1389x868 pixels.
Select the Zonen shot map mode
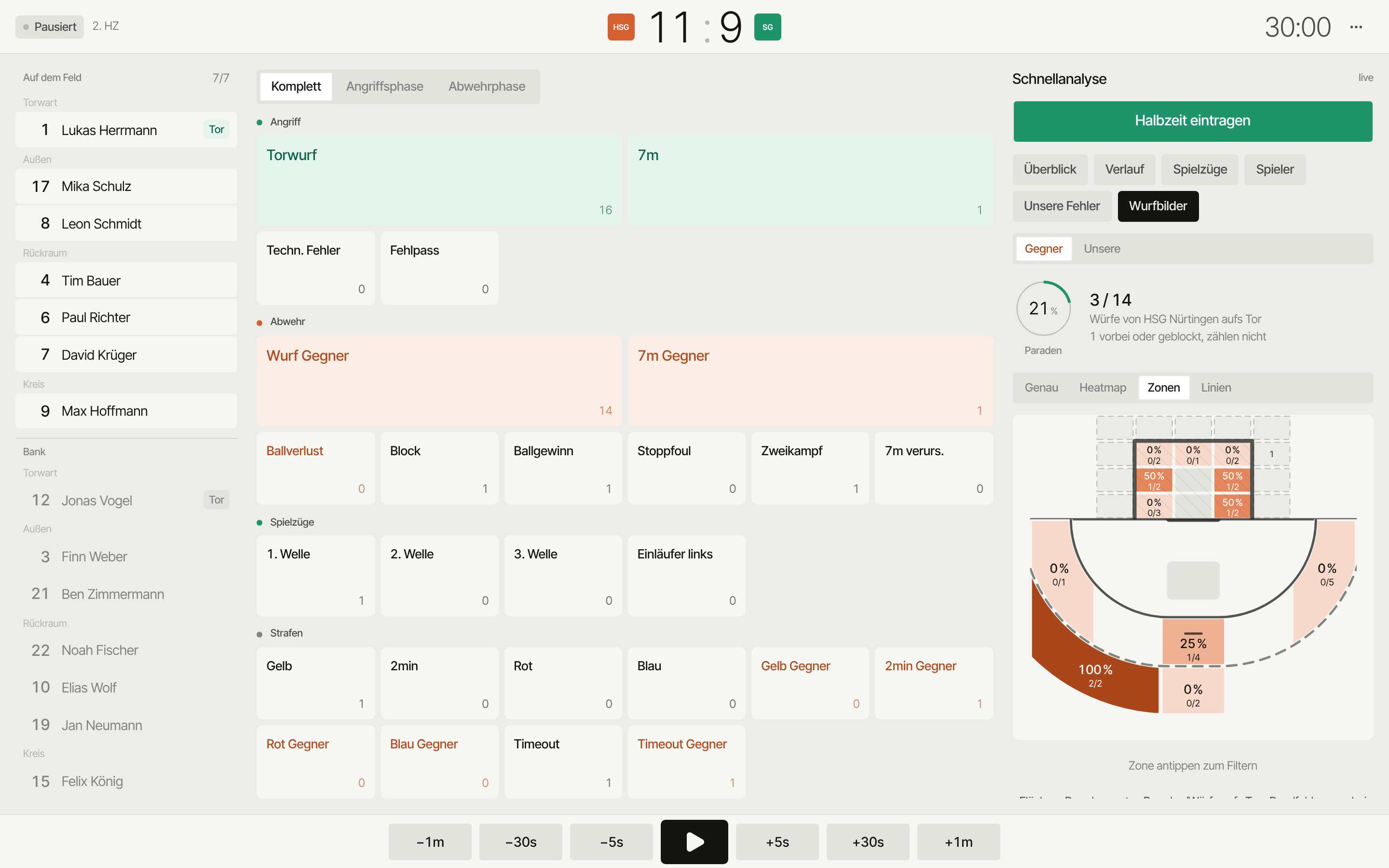tap(1163, 388)
